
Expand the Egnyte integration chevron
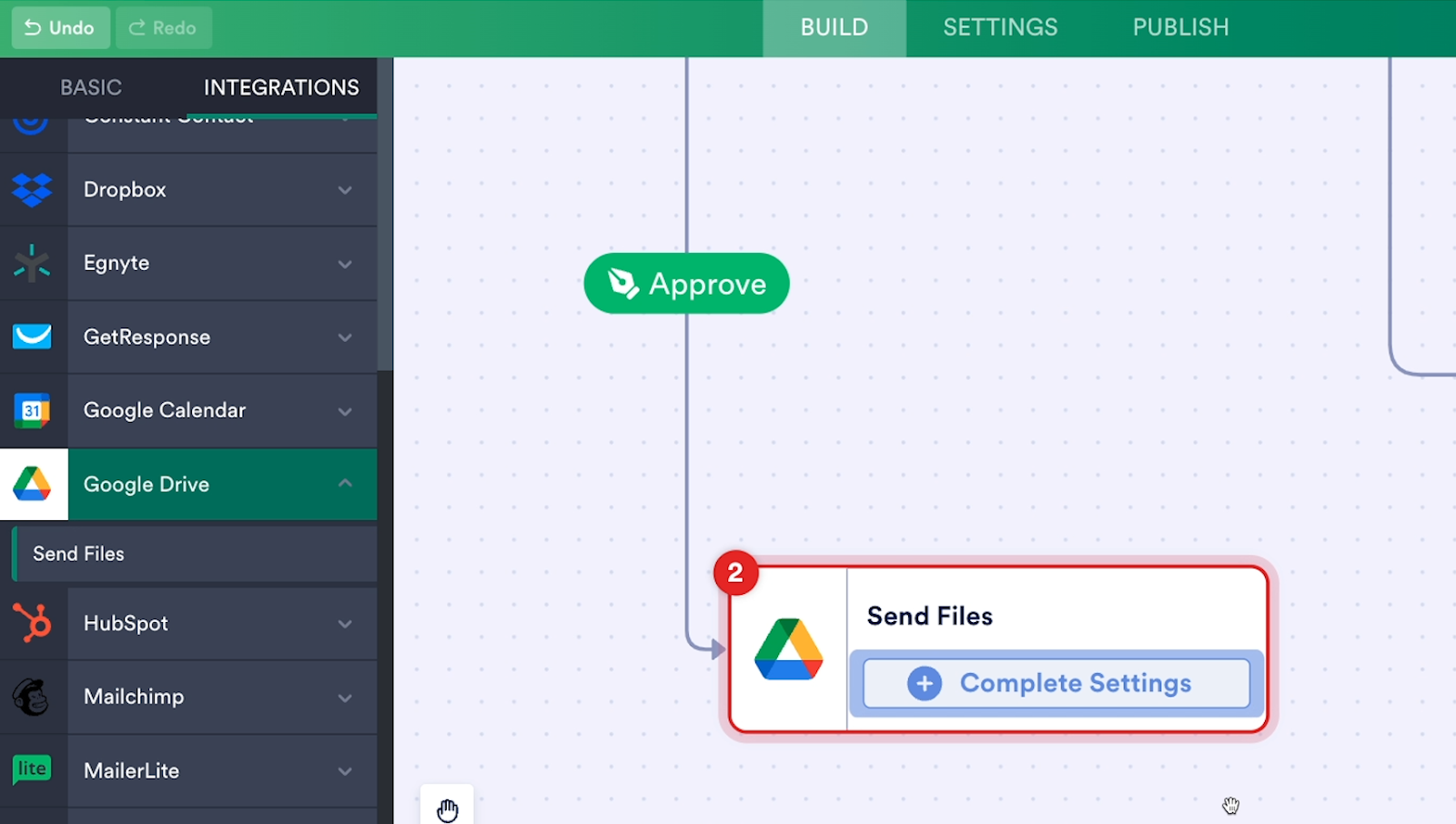(345, 264)
